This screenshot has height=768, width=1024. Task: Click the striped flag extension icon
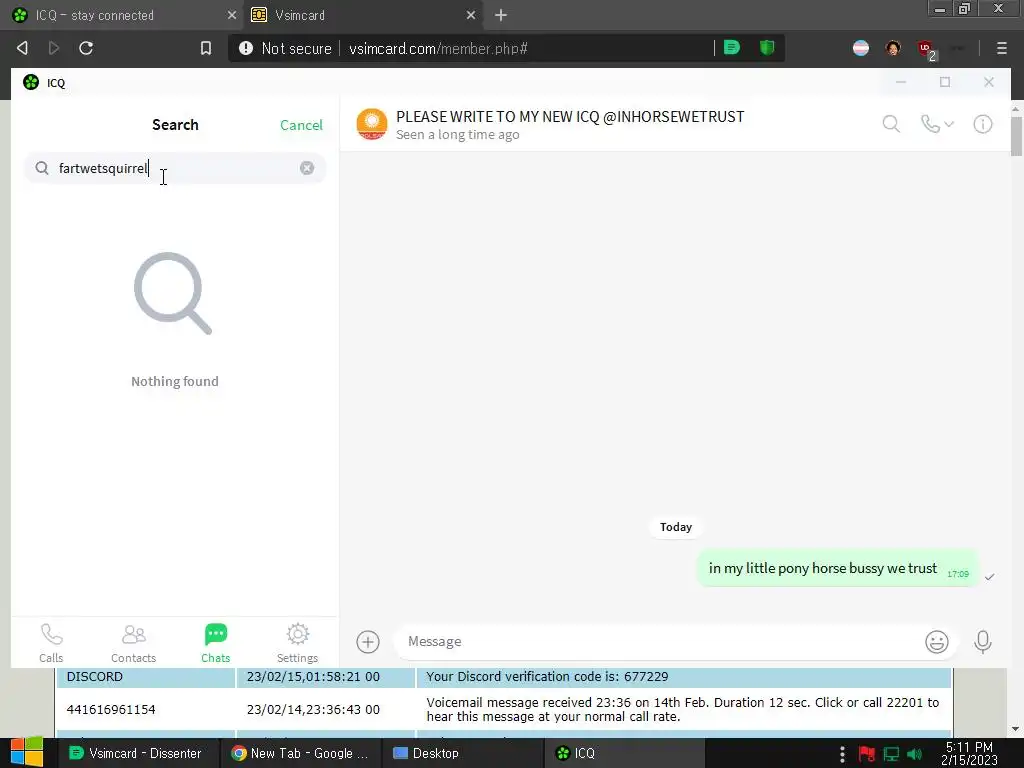point(861,48)
